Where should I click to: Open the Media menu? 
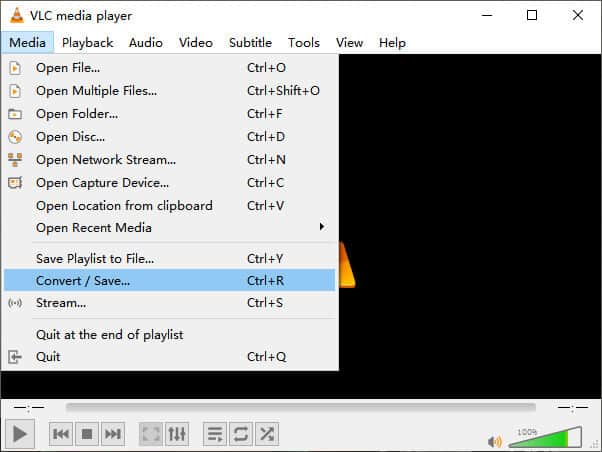27,43
